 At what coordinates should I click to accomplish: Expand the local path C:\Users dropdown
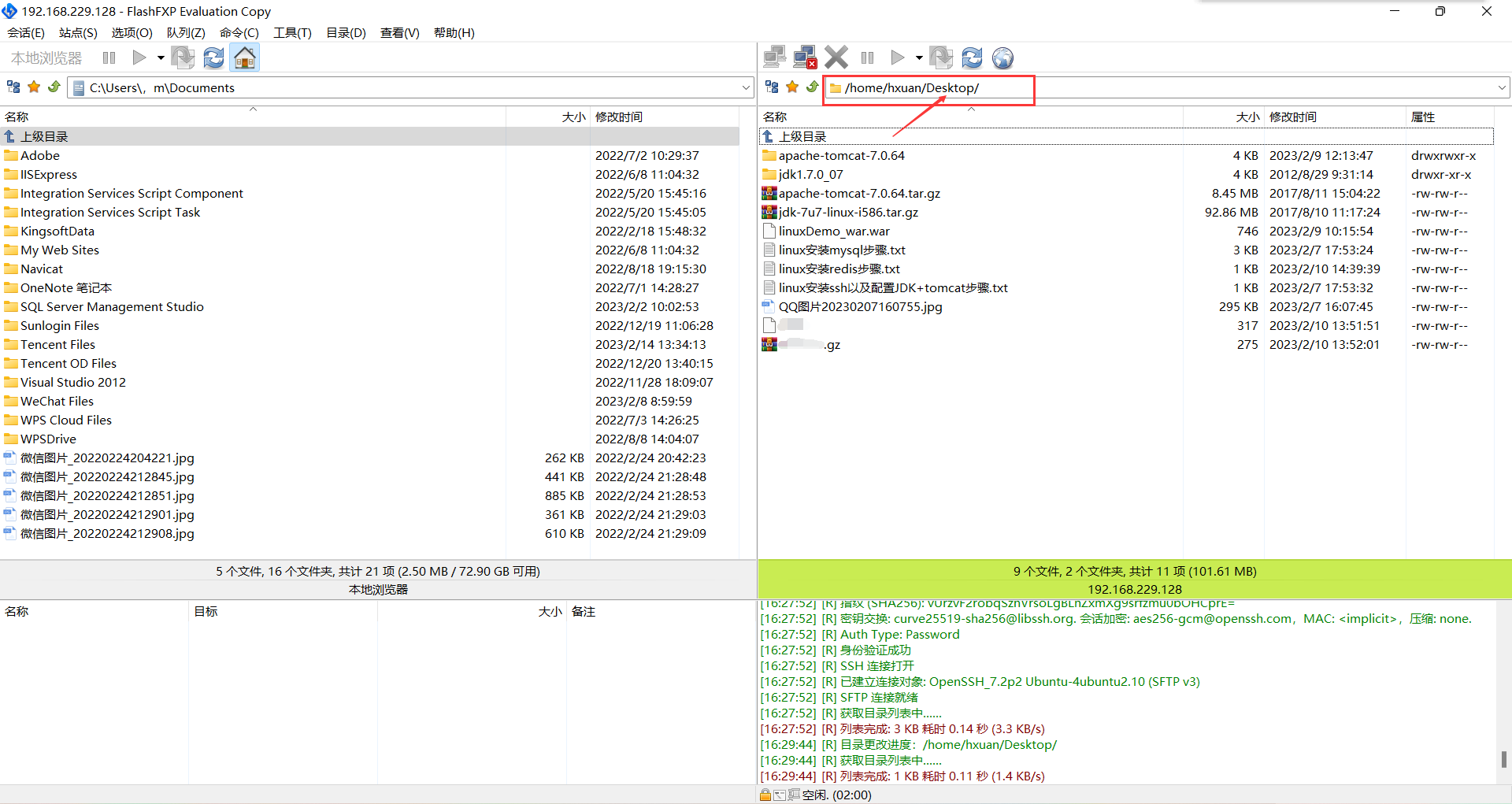click(x=746, y=87)
